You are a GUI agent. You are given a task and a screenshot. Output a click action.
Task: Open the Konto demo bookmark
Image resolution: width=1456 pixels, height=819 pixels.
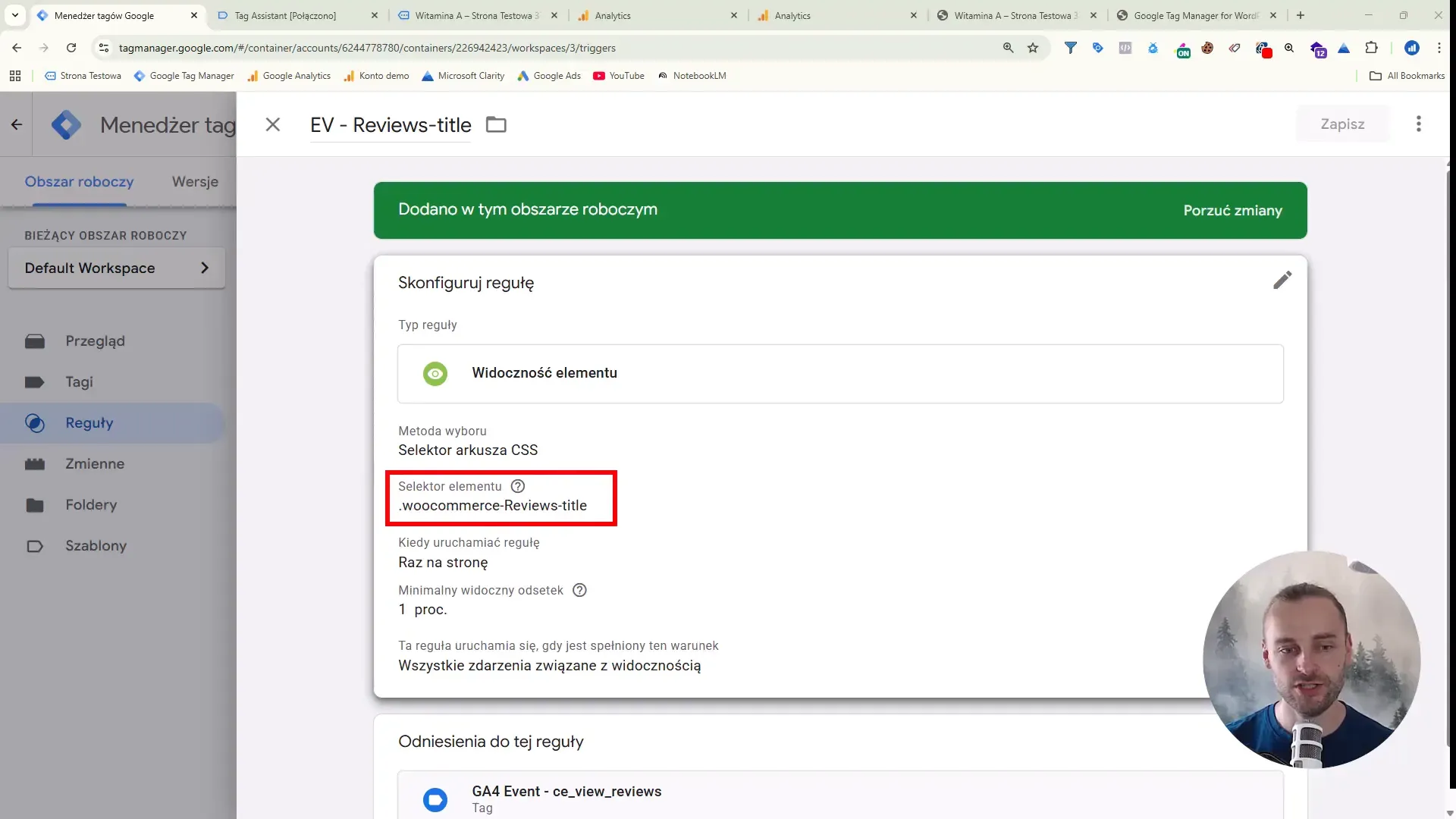[376, 76]
